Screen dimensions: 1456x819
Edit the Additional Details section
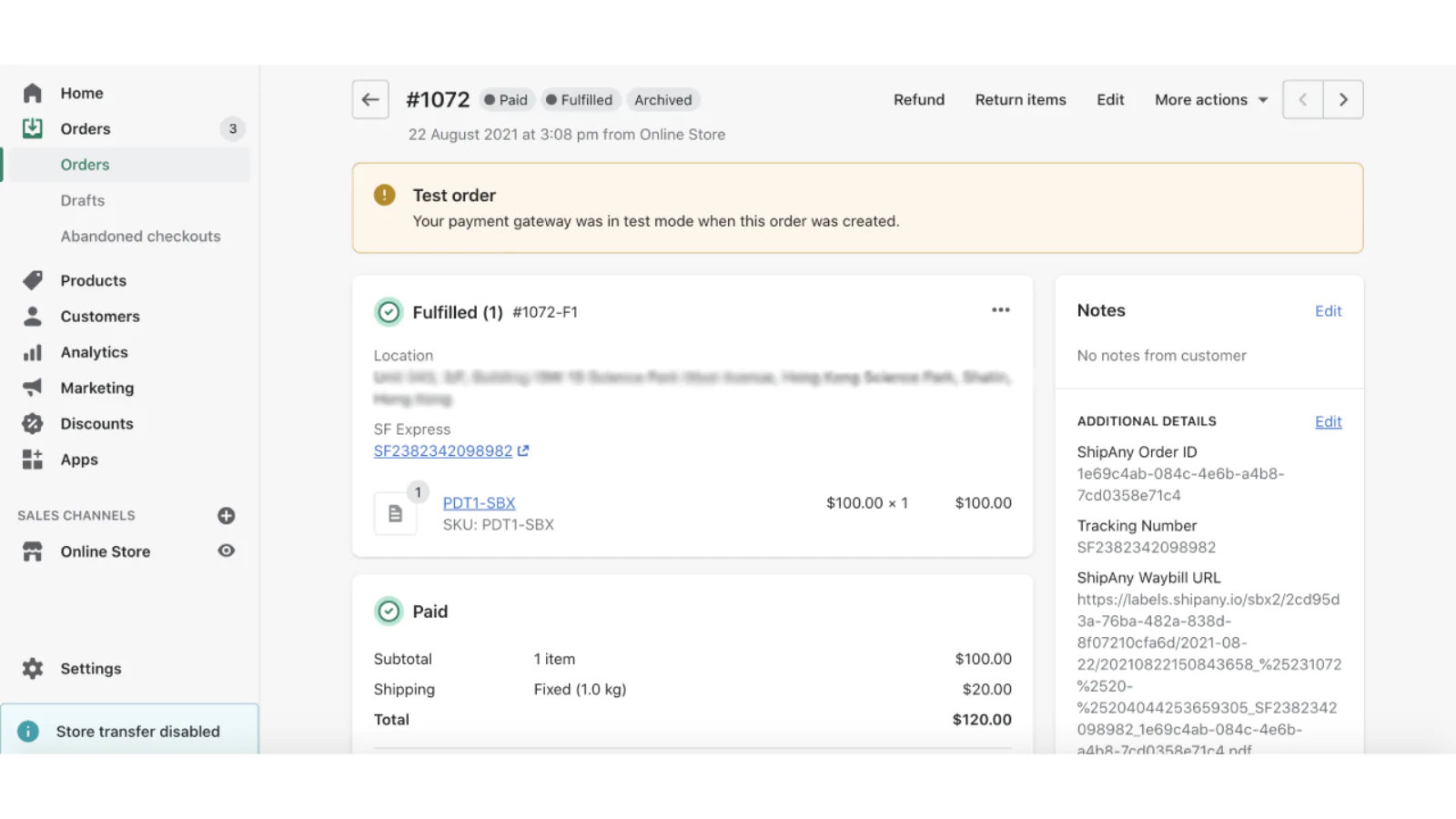(1328, 421)
